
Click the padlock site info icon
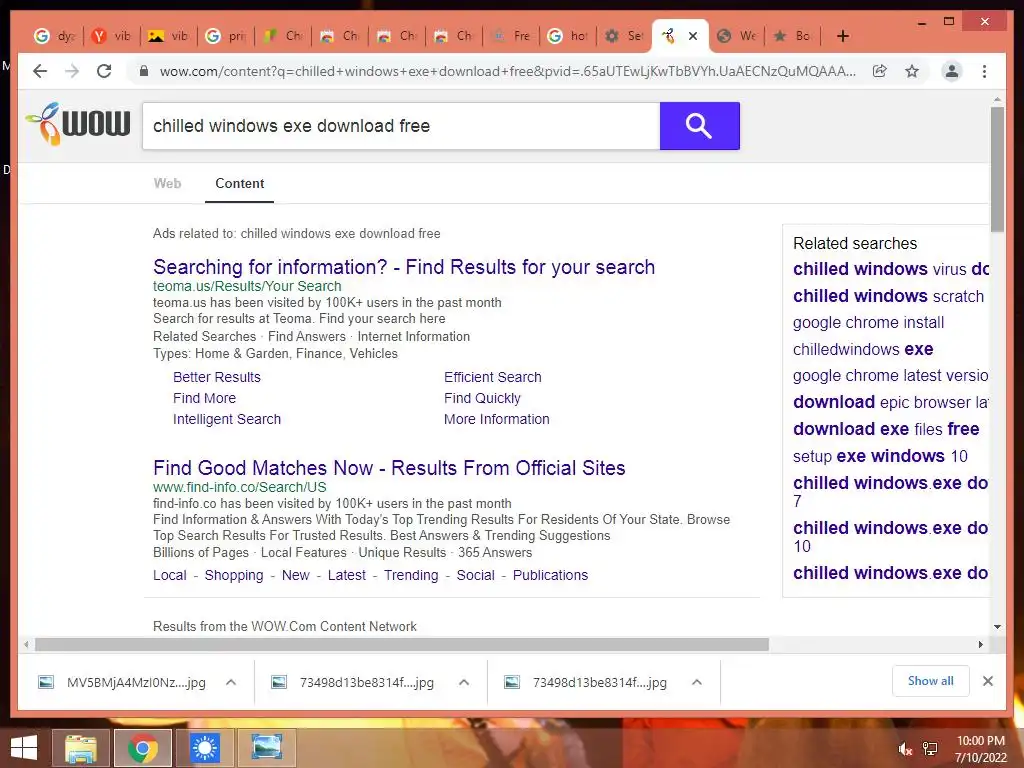(x=144, y=71)
